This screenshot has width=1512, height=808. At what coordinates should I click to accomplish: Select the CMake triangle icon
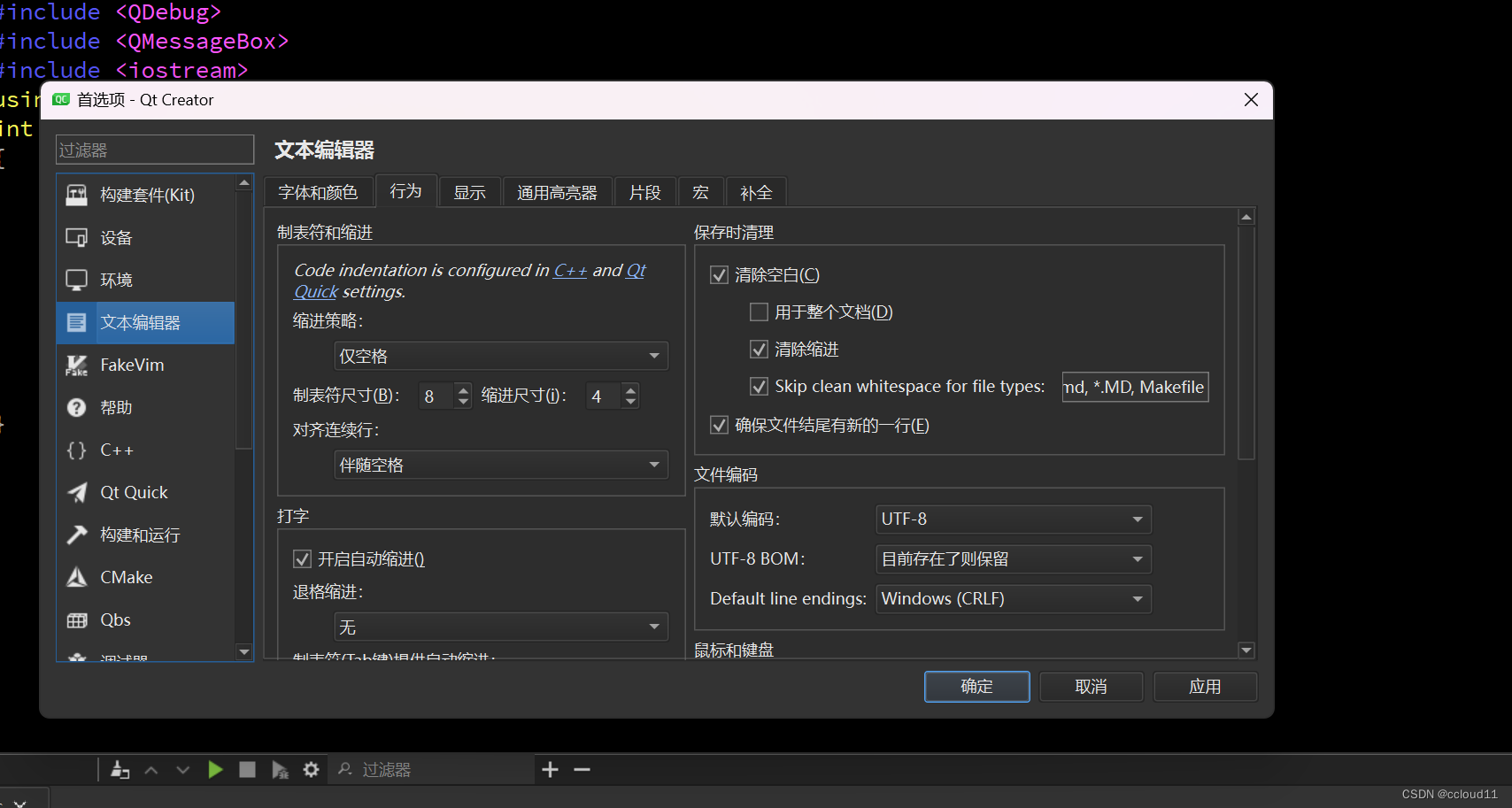click(77, 577)
